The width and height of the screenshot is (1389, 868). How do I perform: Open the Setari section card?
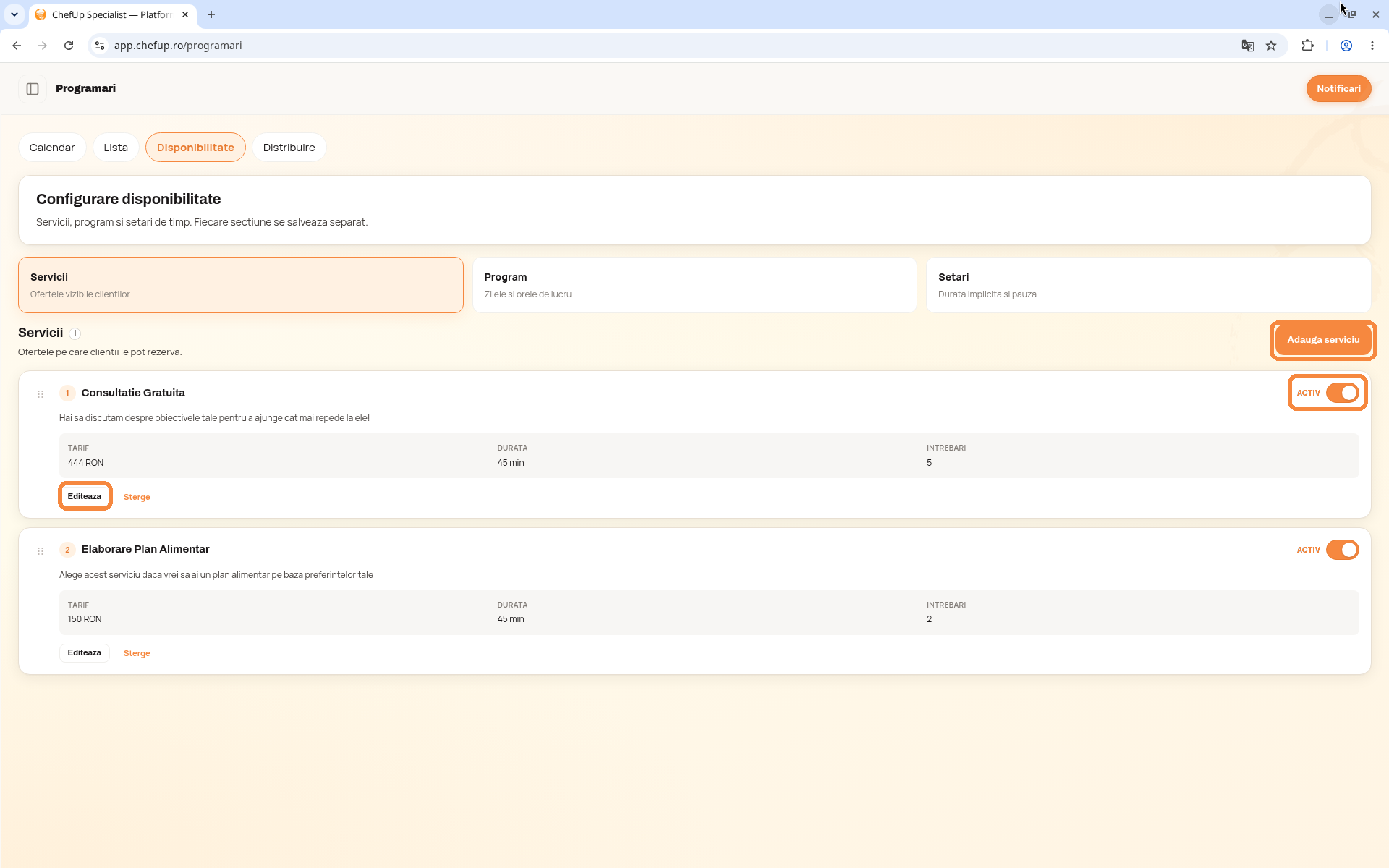point(1148,285)
